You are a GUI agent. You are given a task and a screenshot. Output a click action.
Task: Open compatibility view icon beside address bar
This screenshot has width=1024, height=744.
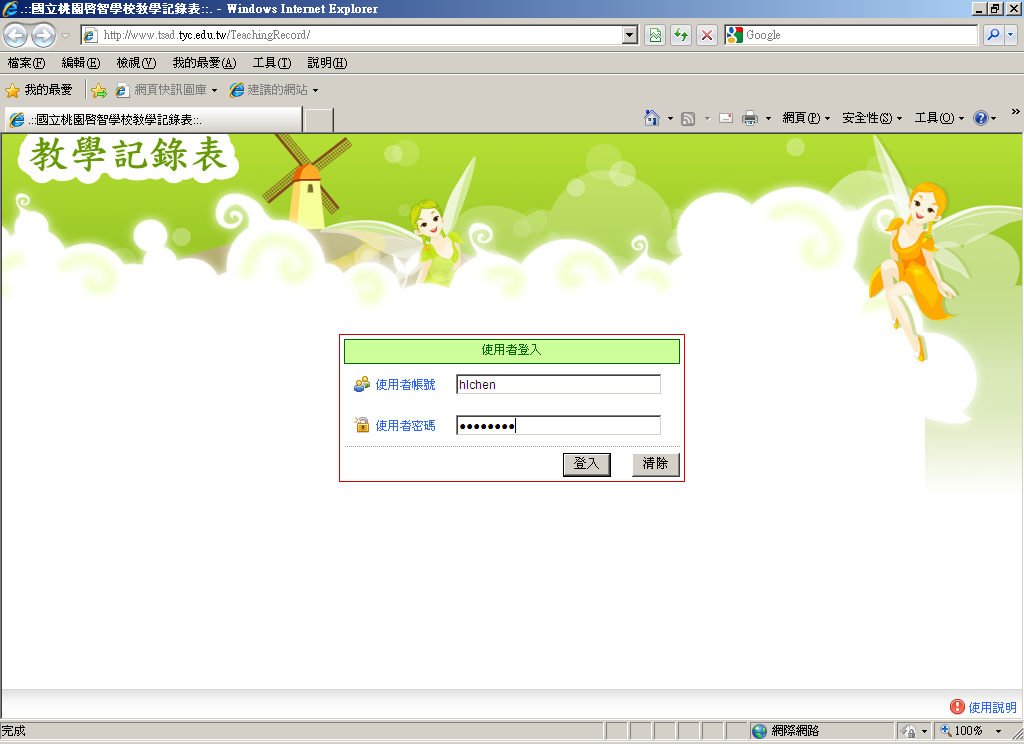point(655,35)
